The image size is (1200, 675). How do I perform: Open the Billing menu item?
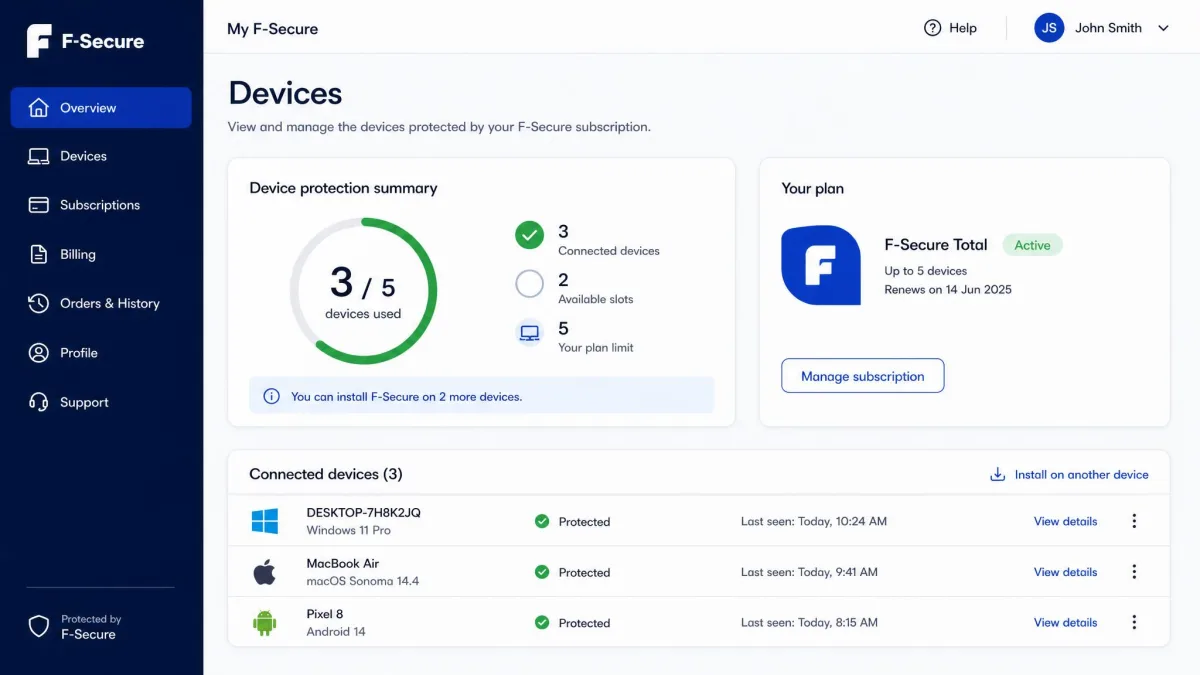(x=101, y=254)
